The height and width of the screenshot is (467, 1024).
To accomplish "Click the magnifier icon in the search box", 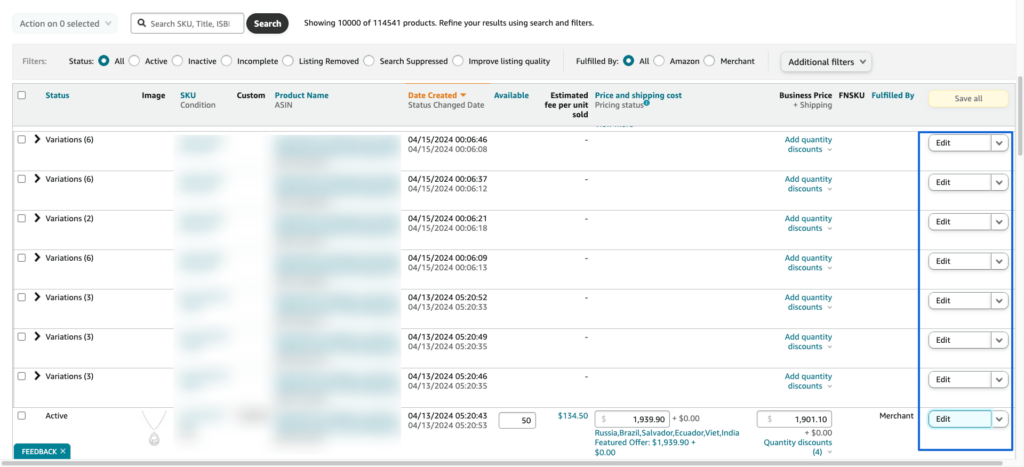I will (x=141, y=24).
